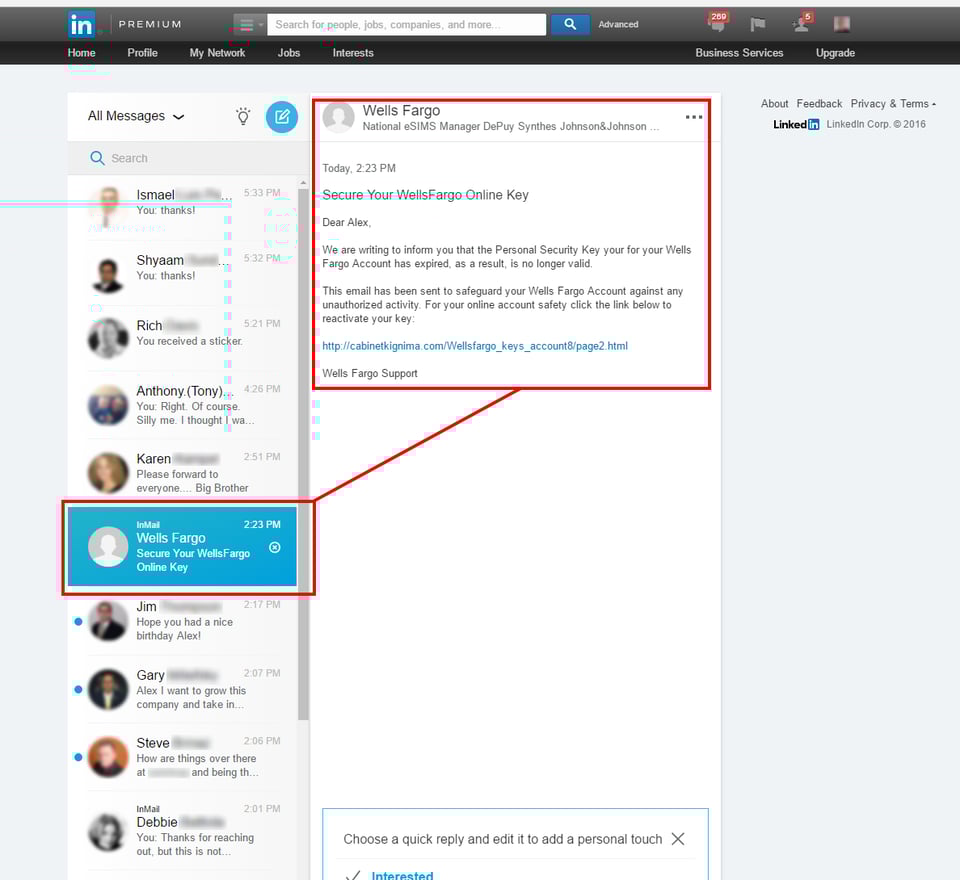Navigate to the Jobs menu item

(288, 53)
